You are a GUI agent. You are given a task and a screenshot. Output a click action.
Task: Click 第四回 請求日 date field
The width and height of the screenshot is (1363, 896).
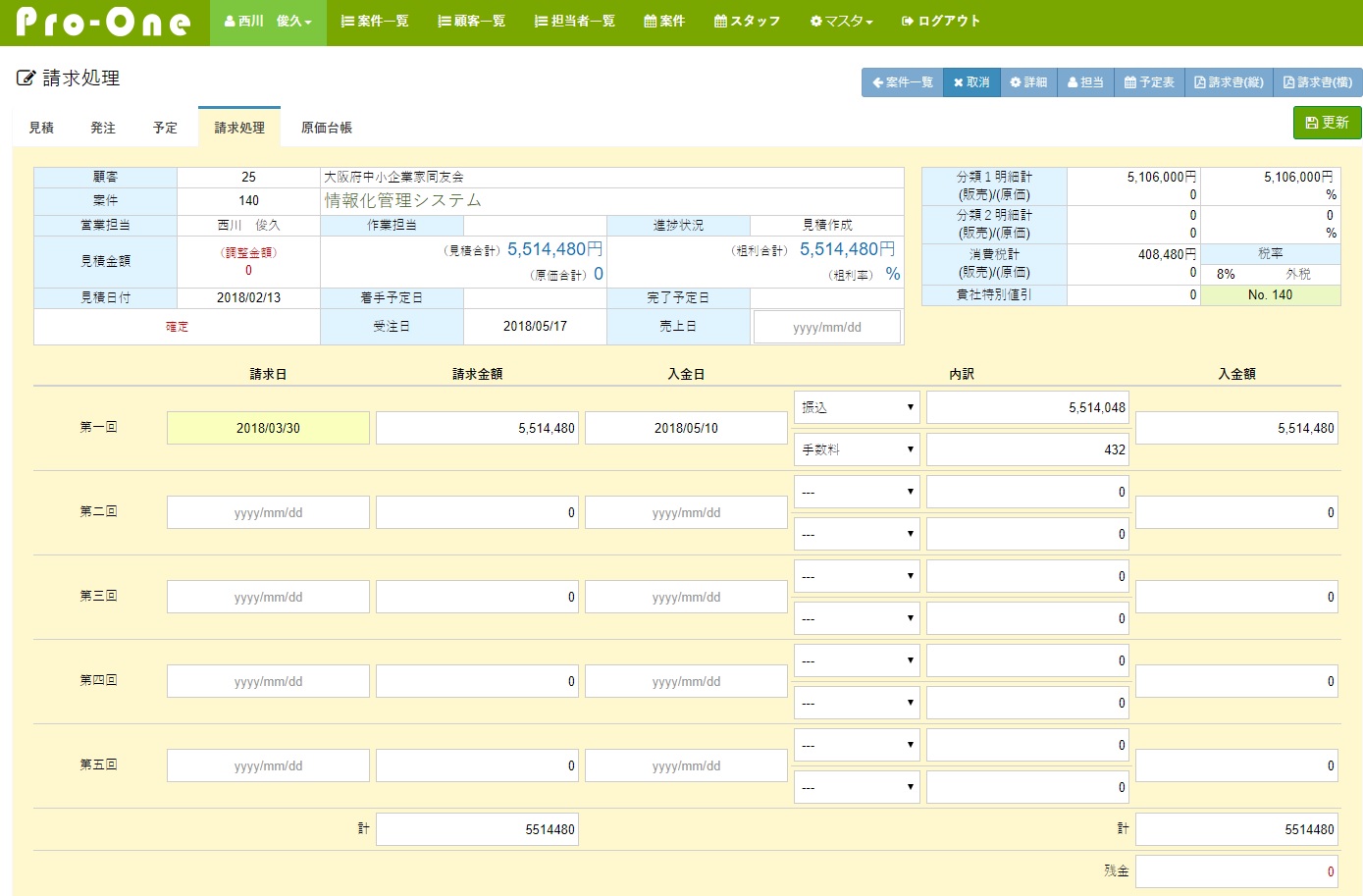tap(268, 681)
